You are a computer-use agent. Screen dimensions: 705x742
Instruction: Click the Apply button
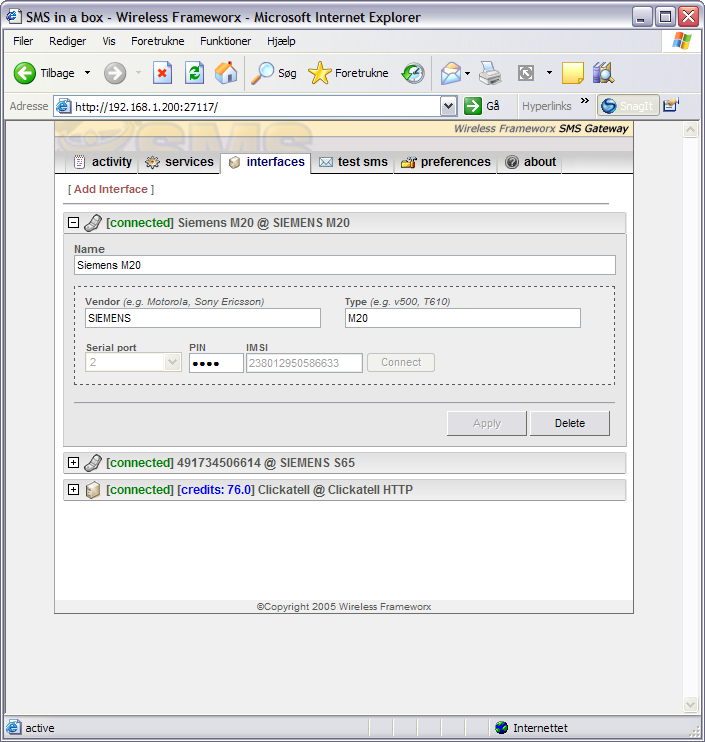point(486,423)
